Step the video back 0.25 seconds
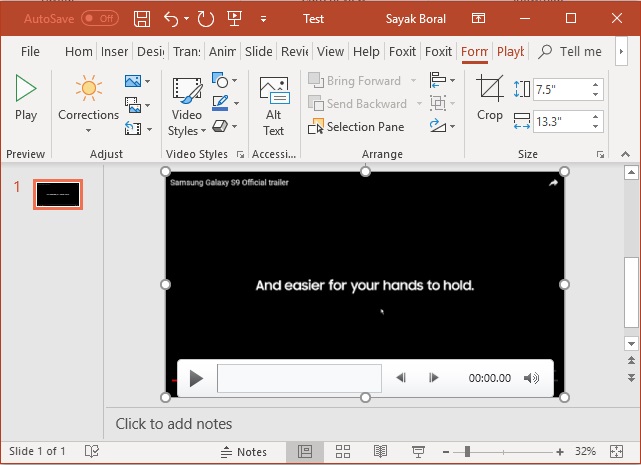Image resolution: width=641 pixels, height=465 pixels. [401, 378]
